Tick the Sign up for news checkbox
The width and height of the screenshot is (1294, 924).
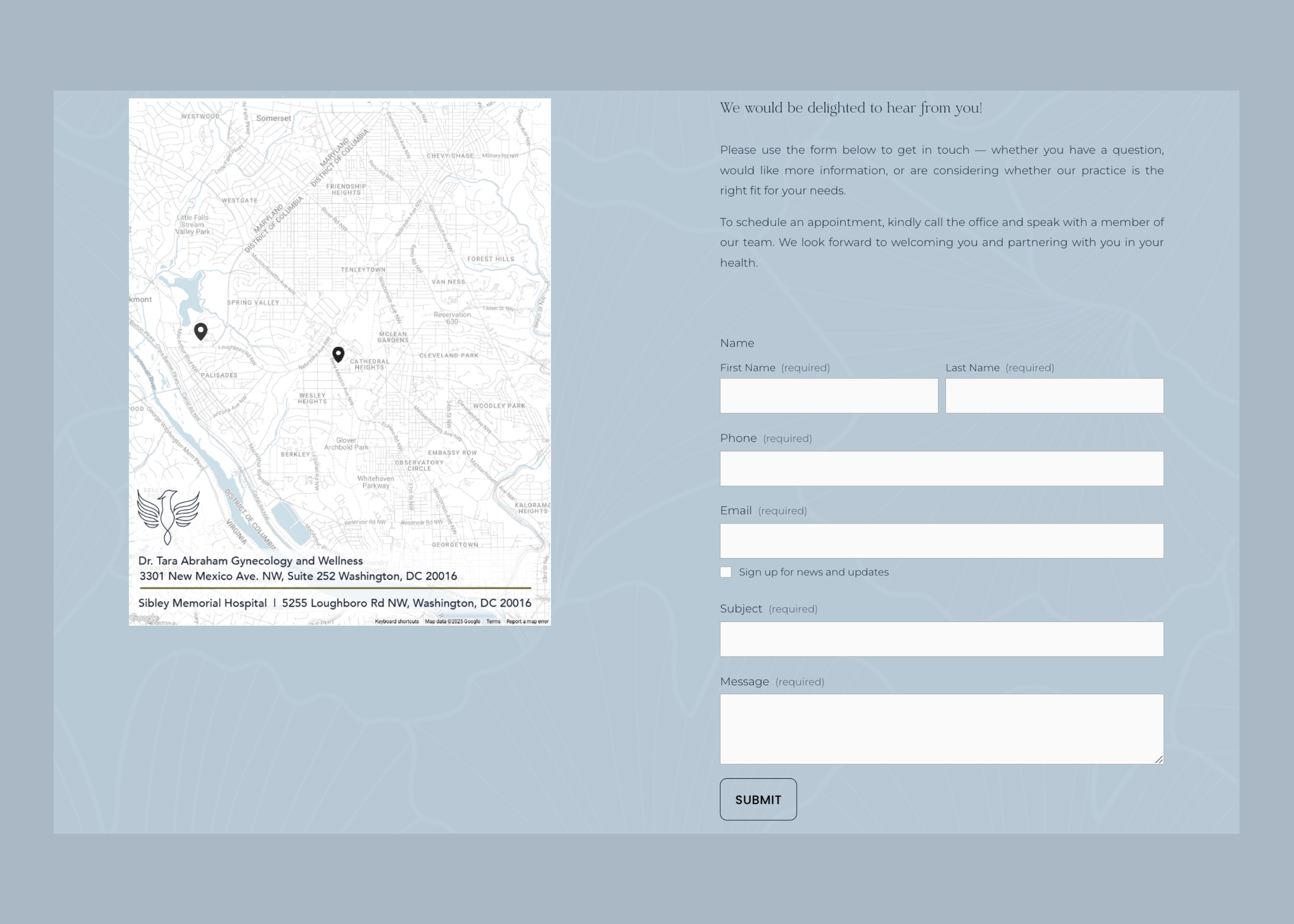[x=726, y=572]
